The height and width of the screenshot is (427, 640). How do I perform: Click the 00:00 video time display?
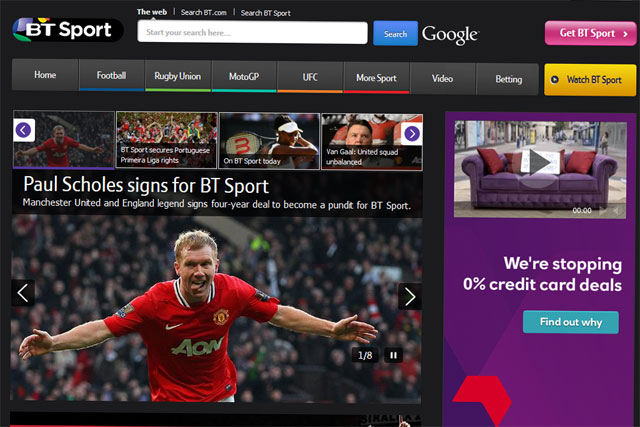tap(582, 211)
